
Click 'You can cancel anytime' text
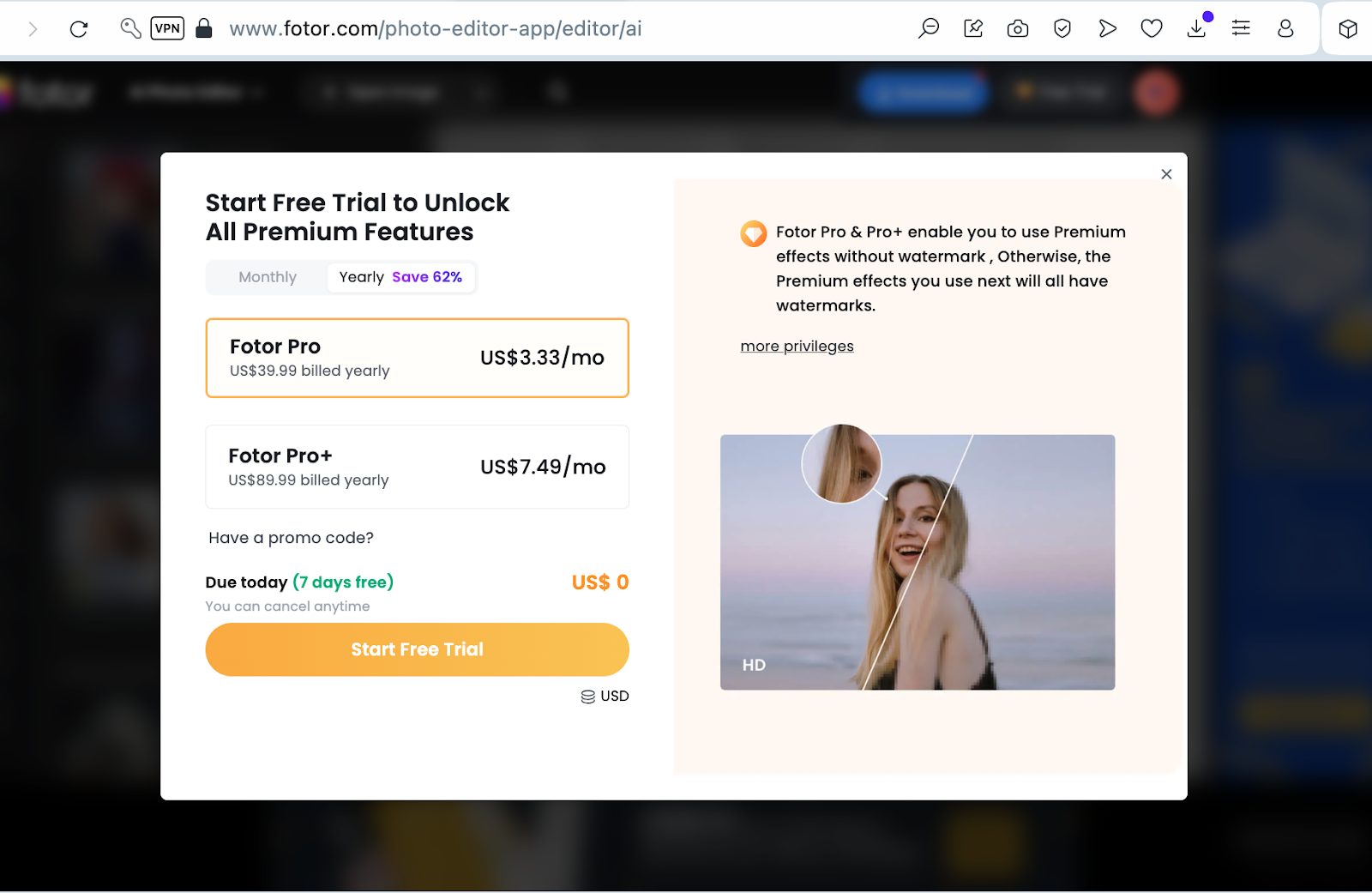(287, 606)
